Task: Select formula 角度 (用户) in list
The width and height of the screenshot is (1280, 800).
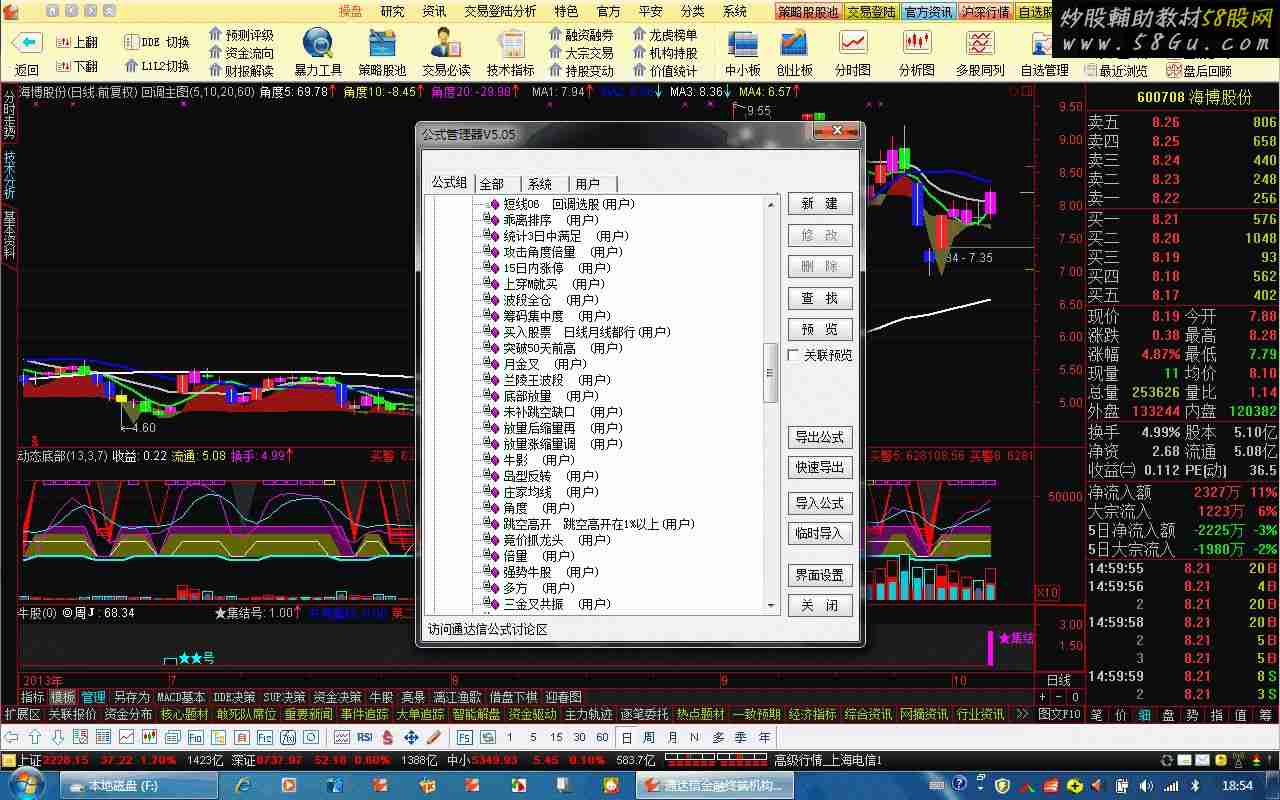Action: pyautogui.click(x=538, y=508)
